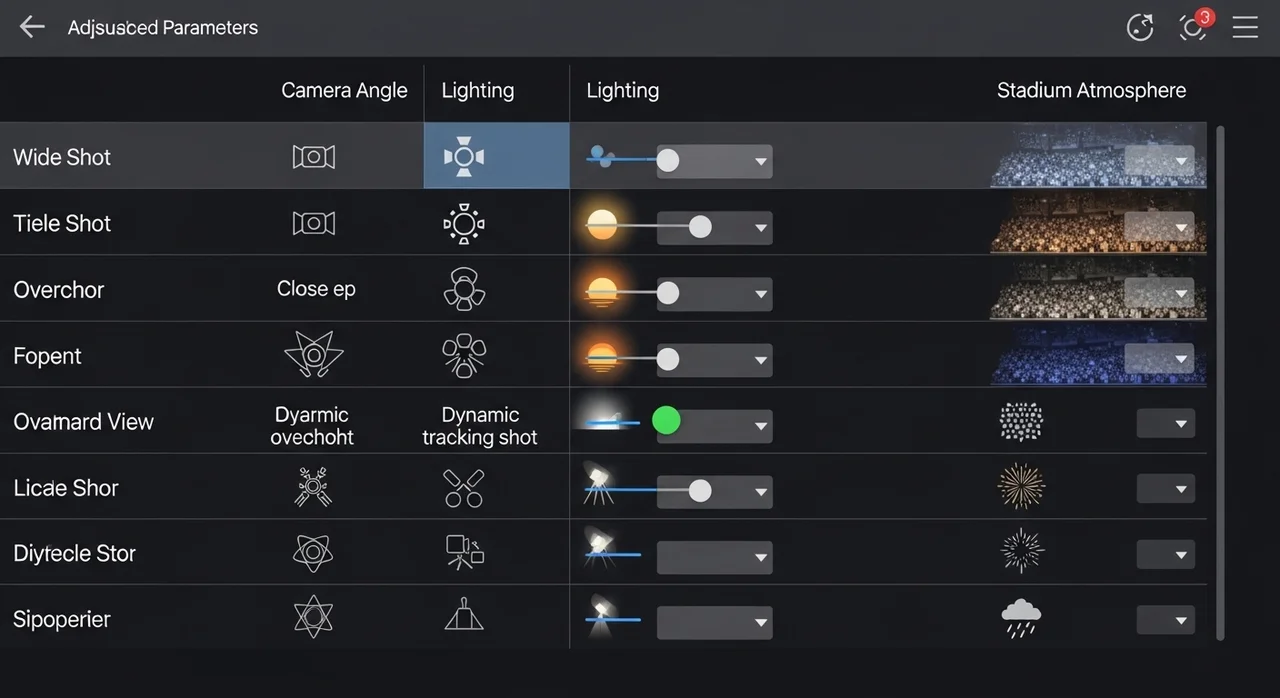The width and height of the screenshot is (1280, 698).
Task: Open the notifications icon with red badge
Action: coord(1193,27)
